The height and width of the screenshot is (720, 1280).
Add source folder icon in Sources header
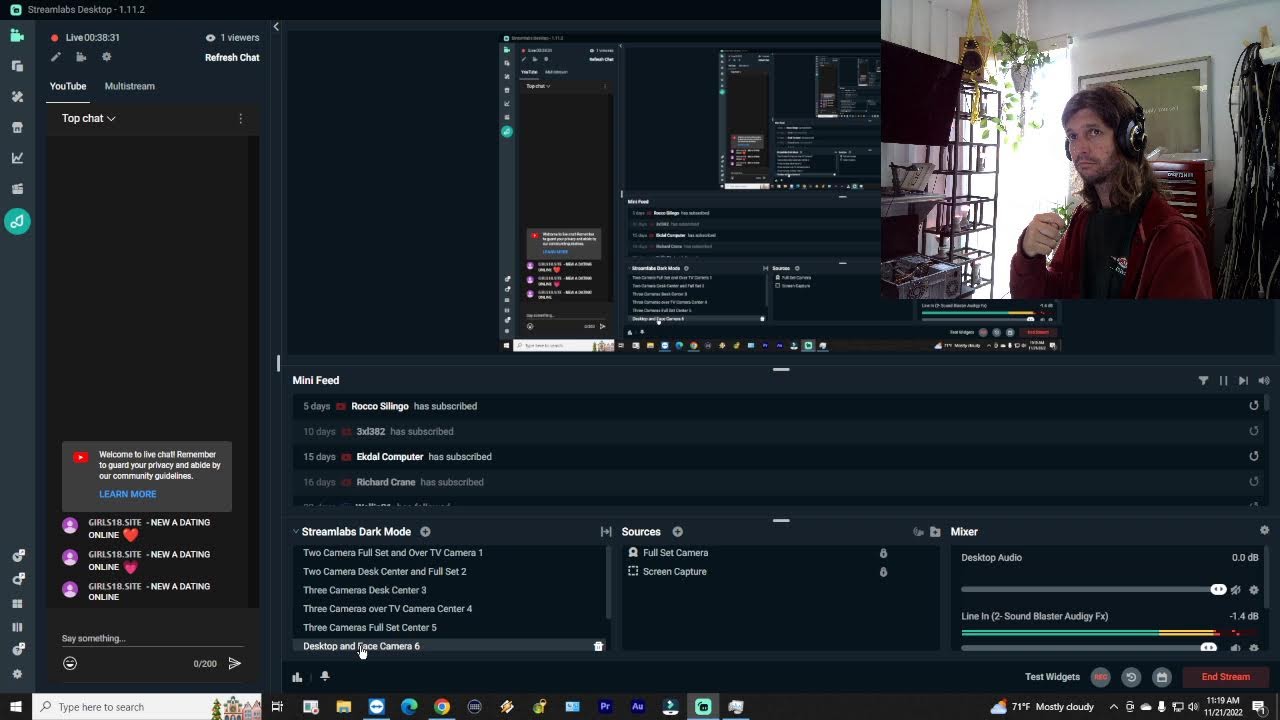(x=935, y=532)
